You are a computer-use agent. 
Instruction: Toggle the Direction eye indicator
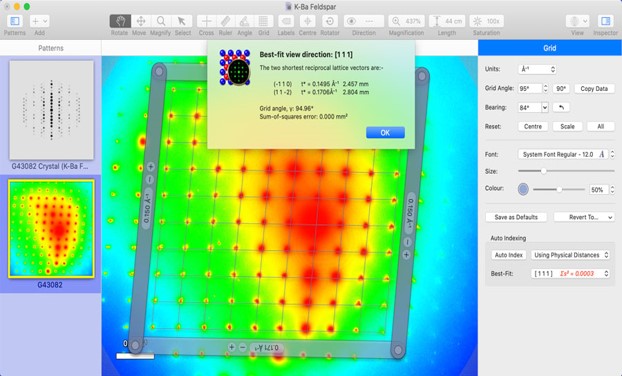click(351, 21)
